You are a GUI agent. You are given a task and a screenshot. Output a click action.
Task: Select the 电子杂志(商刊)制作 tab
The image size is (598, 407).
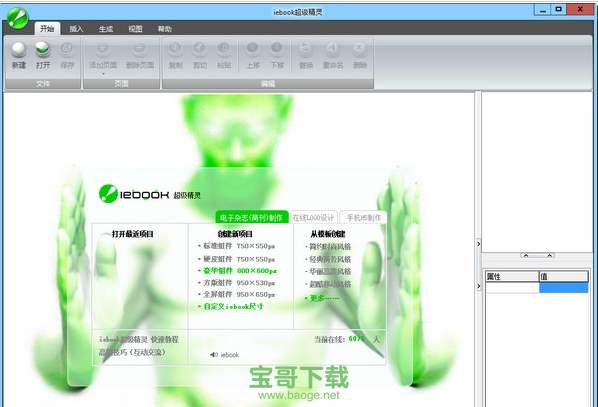(x=251, y=217)
